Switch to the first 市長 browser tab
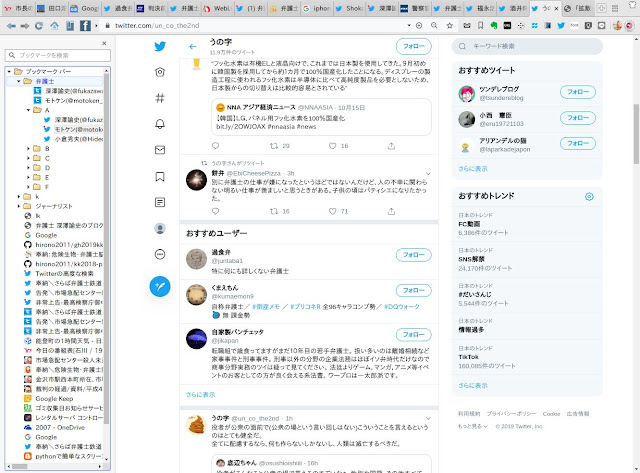Image resolution: width=640 pixels, height=473 pixels. [18, 8]
